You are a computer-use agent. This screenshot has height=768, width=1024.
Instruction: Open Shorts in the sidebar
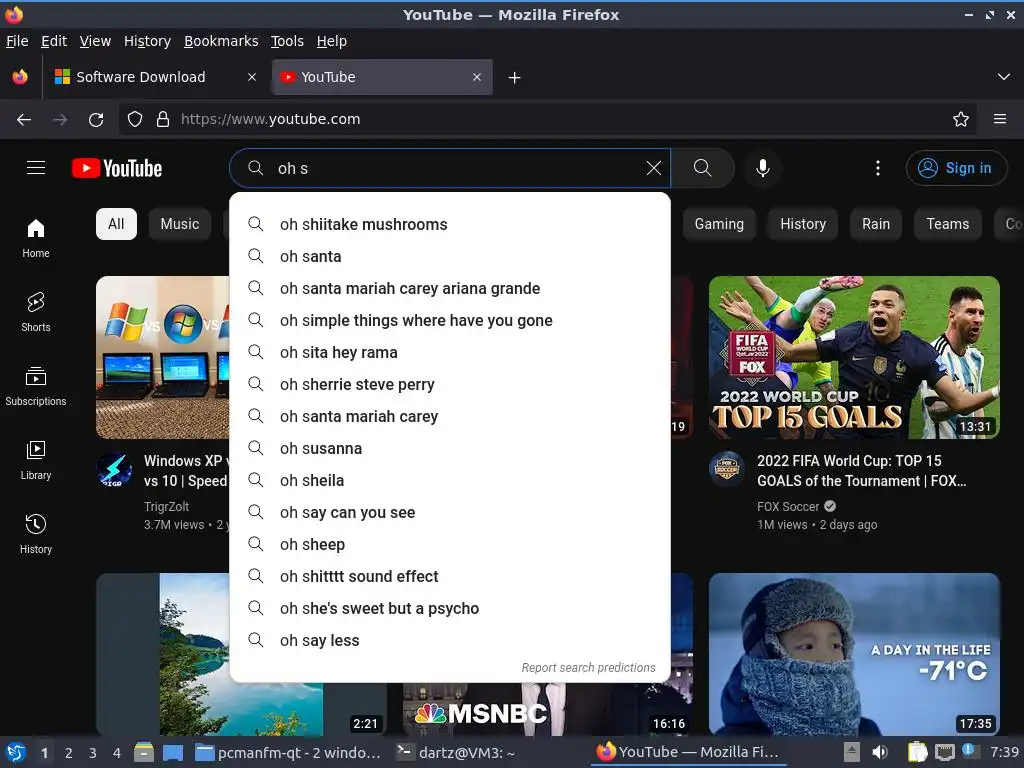point(36,312)
